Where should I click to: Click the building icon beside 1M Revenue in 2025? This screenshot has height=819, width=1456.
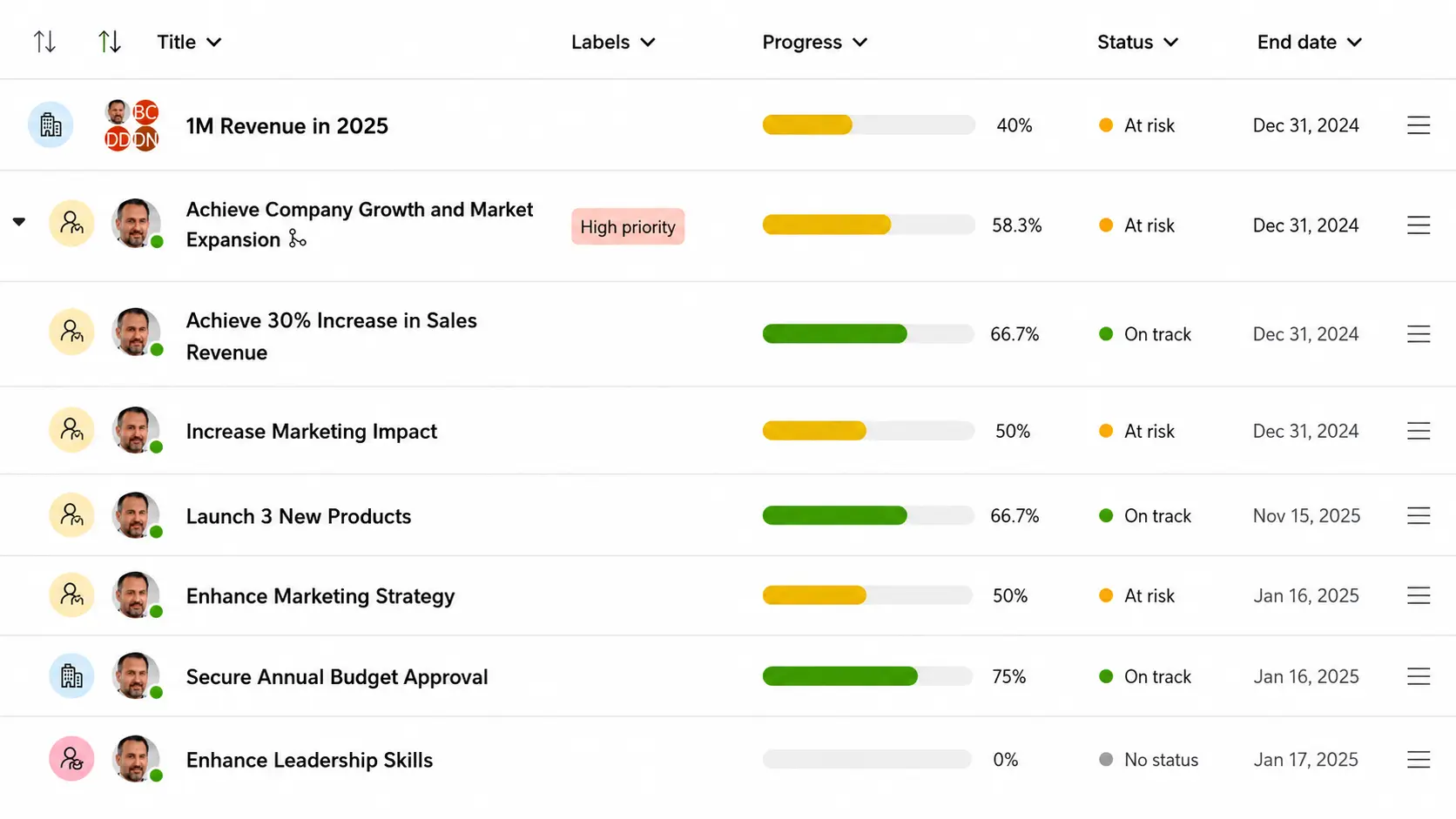[x=51, y=125]
